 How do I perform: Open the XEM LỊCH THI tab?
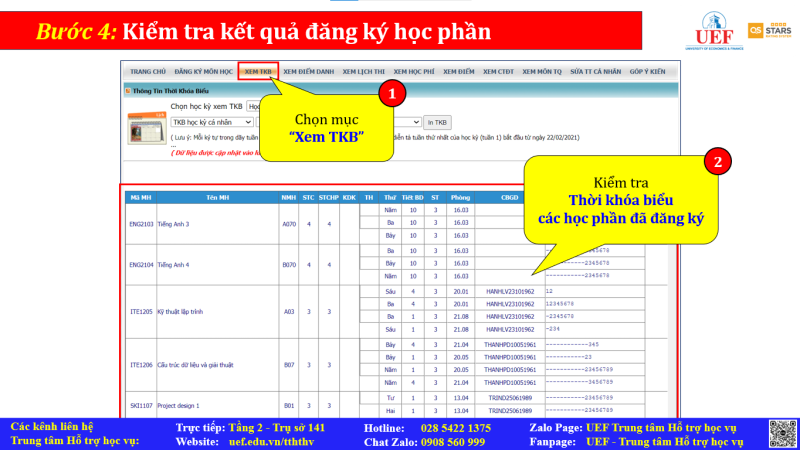coord(367,72)
